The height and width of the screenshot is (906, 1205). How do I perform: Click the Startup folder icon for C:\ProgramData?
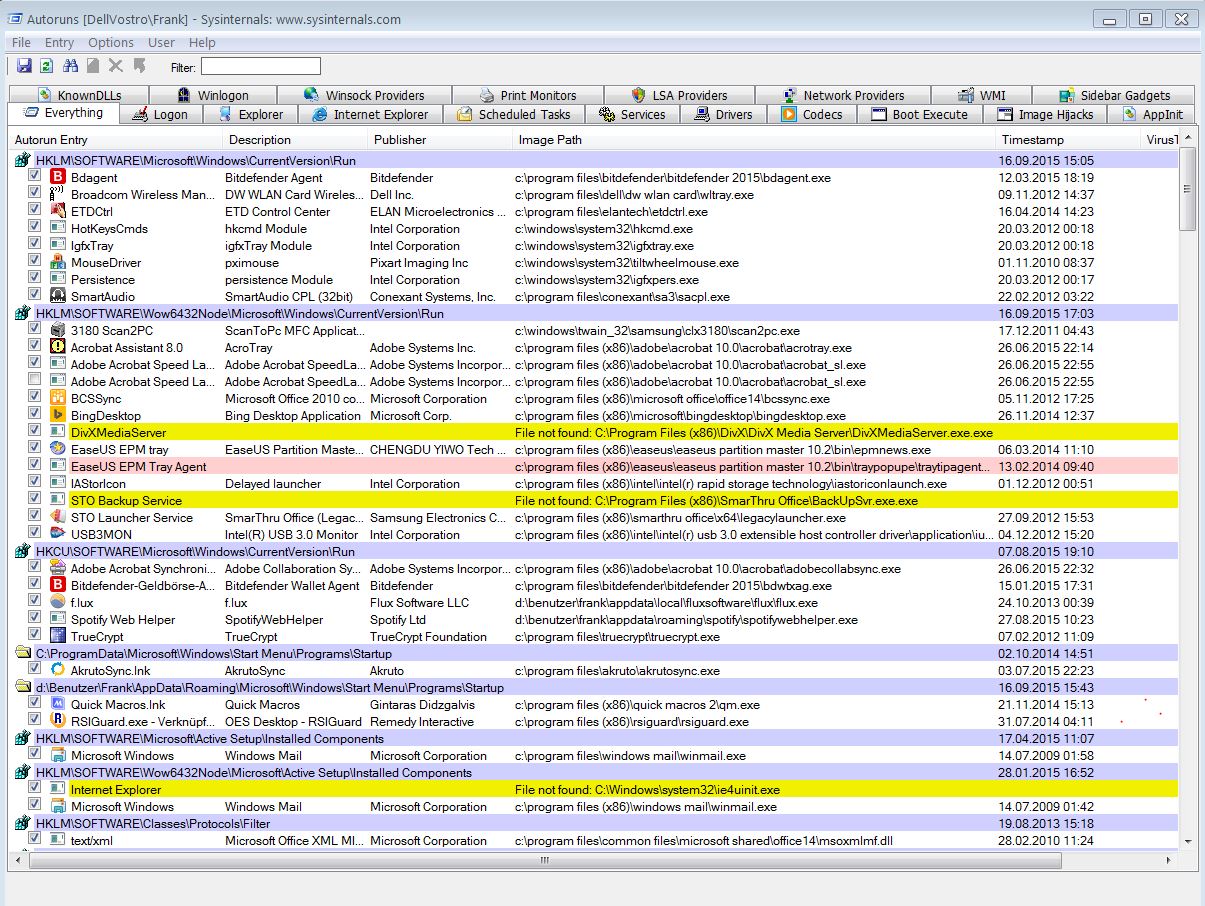23,654
